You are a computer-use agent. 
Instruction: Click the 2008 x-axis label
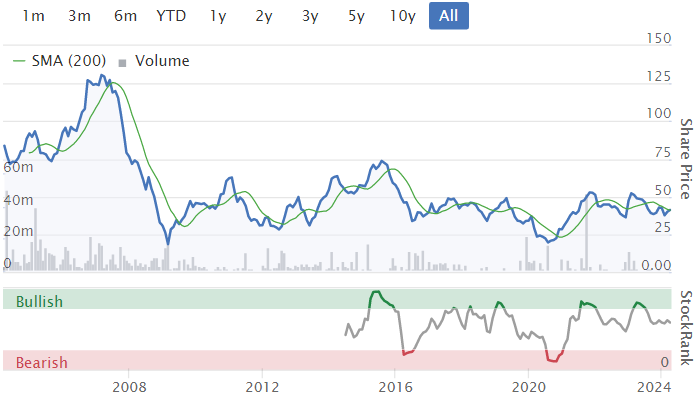129,386
